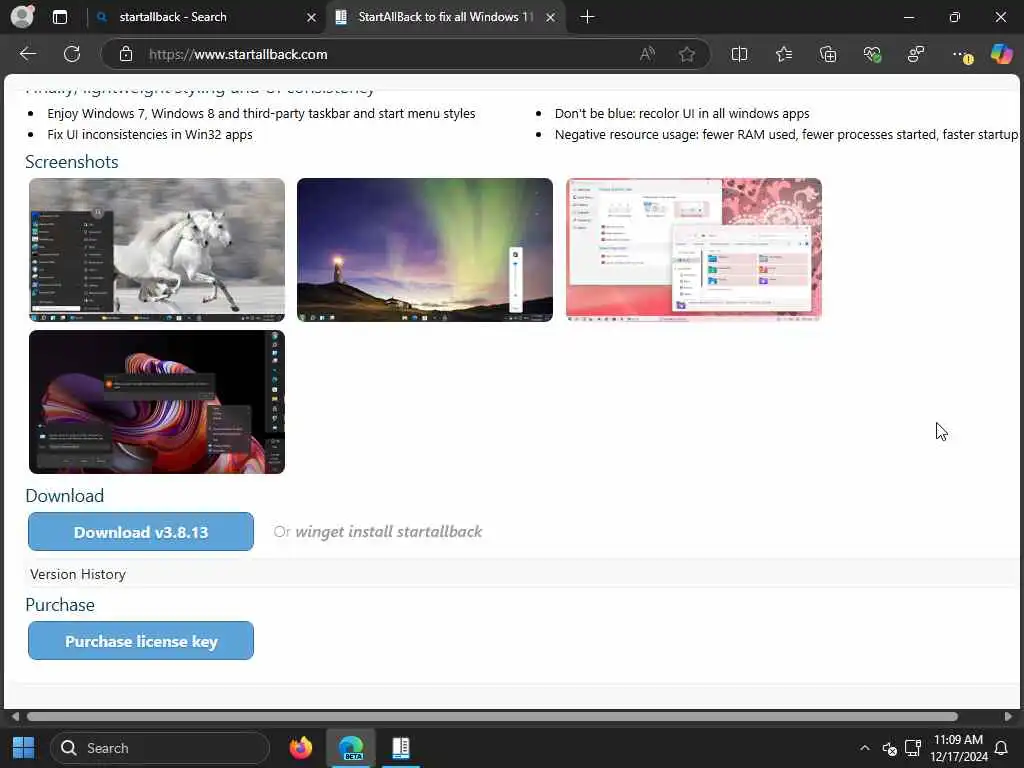Click 'Don't be blue' bullet text
This screenshot has width=1024, height=768.
pos(682,114)
